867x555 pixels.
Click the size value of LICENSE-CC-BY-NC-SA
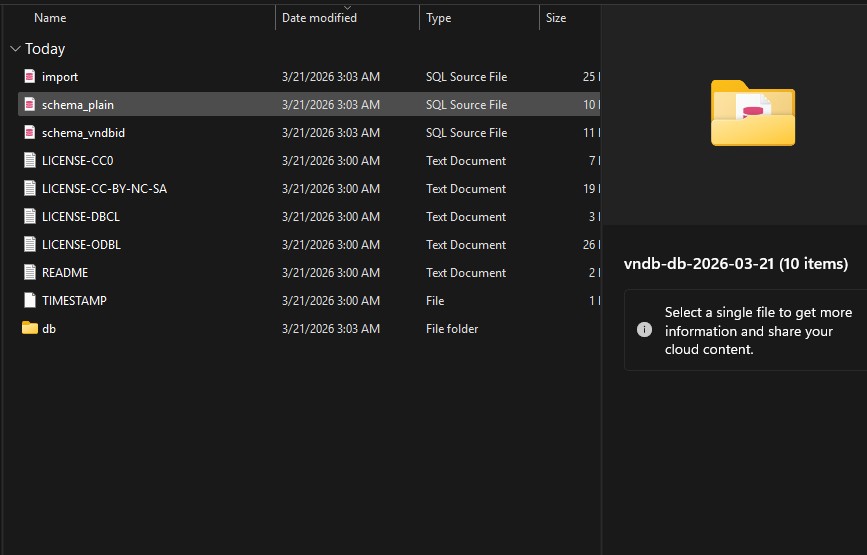pyautogui.click(x=591, y=189)
